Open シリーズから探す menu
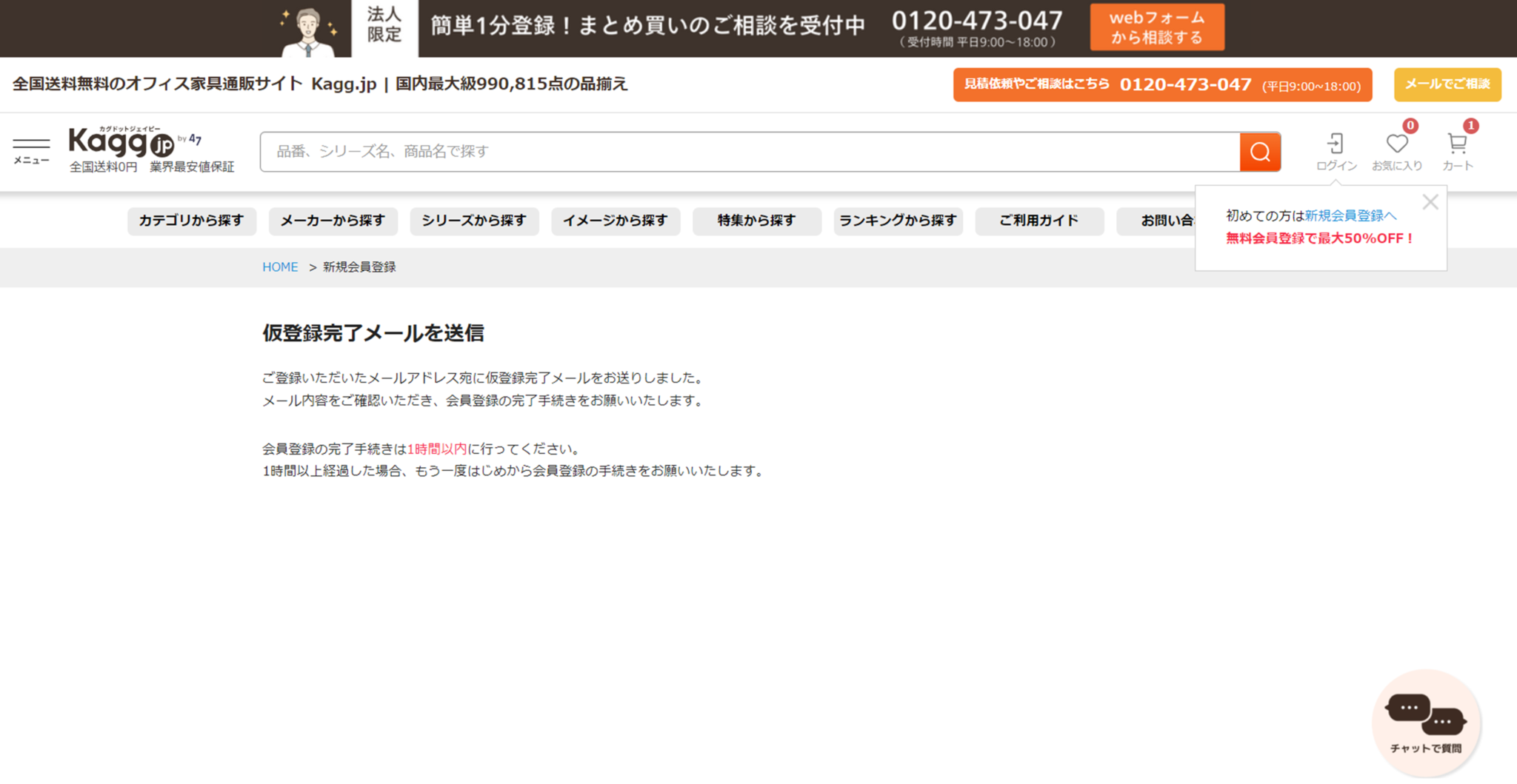The image size is (1517, 784). [474, 221]
